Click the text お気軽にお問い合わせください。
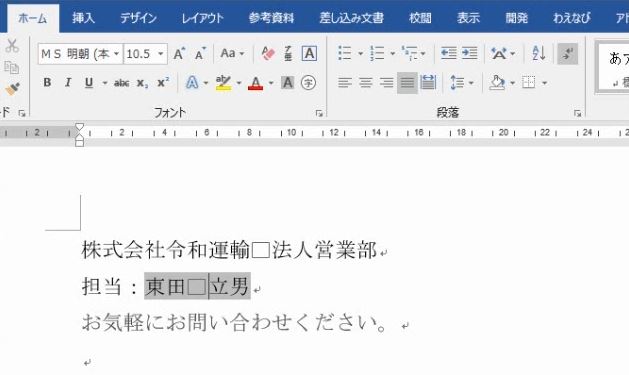This screenshot has height=375, width=629. [x=234, y=323]
